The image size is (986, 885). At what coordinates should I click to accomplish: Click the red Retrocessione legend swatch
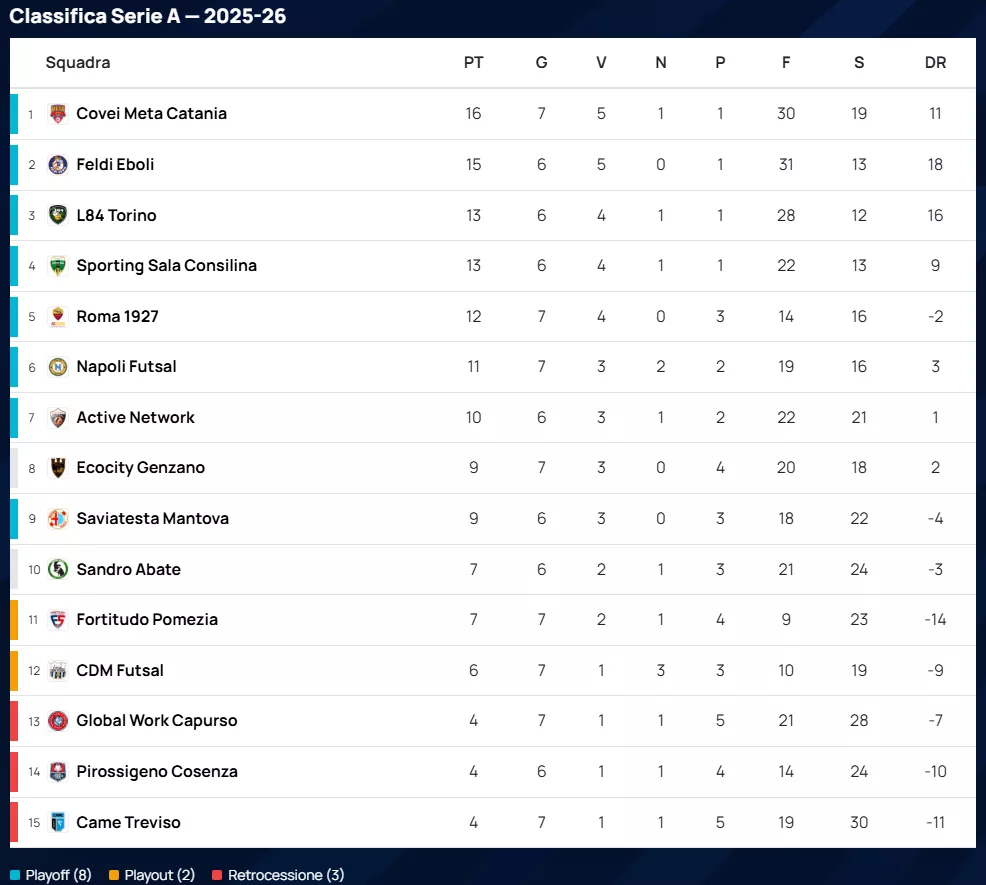click(217, 875)
